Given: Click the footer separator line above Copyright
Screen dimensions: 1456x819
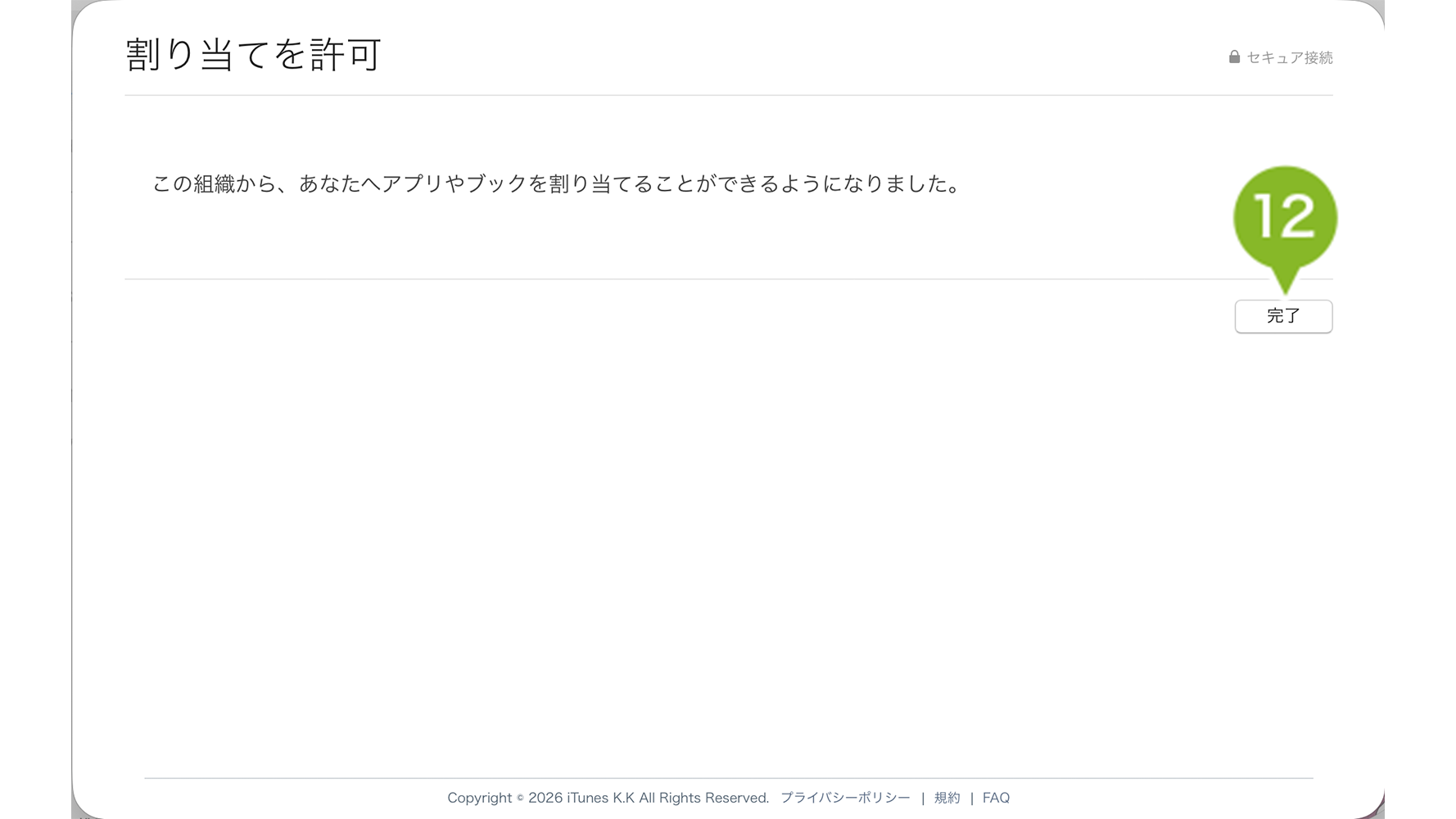Looking at the screenshot, I should click(728, 778).
